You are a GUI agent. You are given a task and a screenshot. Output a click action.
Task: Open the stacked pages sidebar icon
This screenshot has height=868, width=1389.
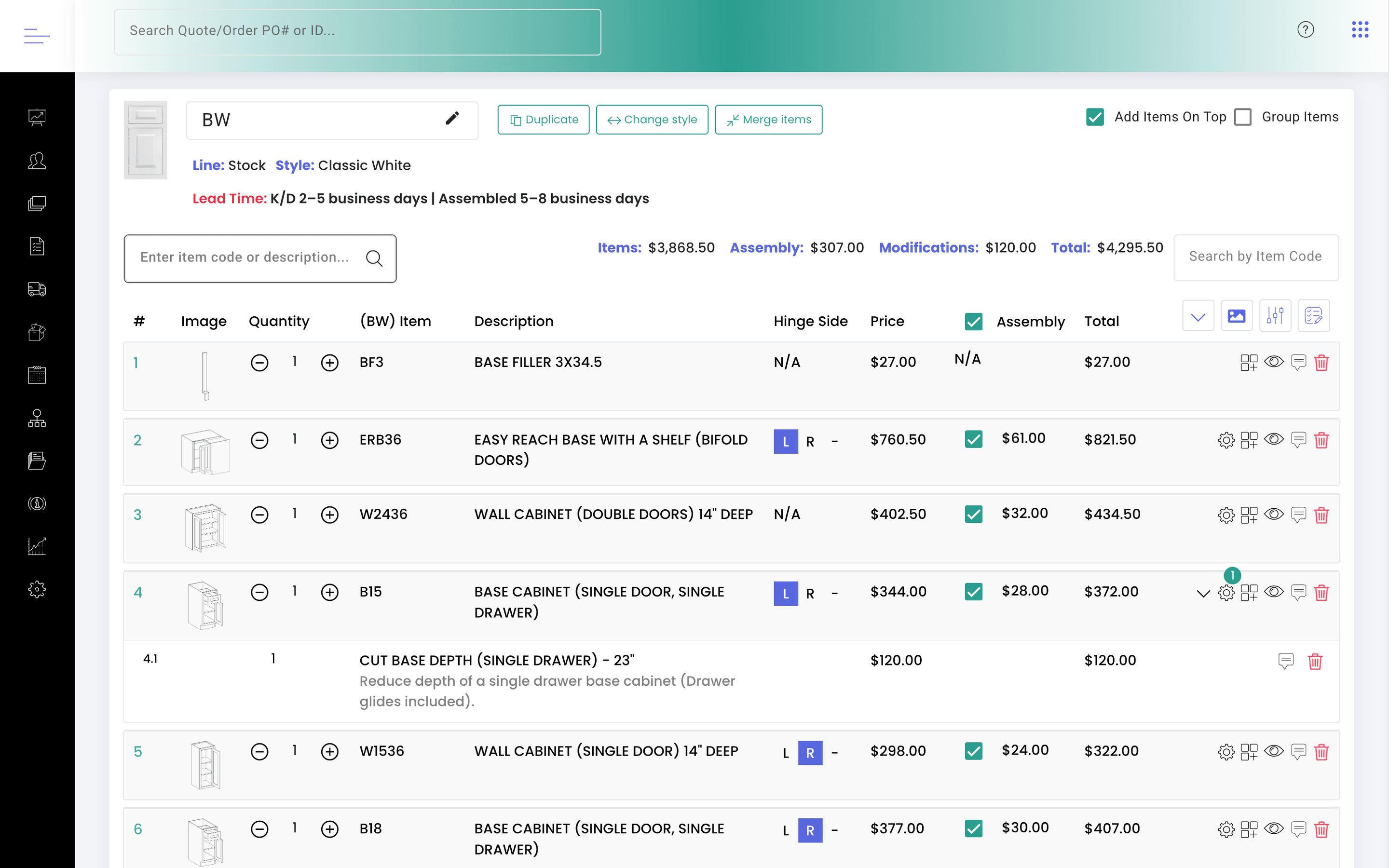point(37,203)
